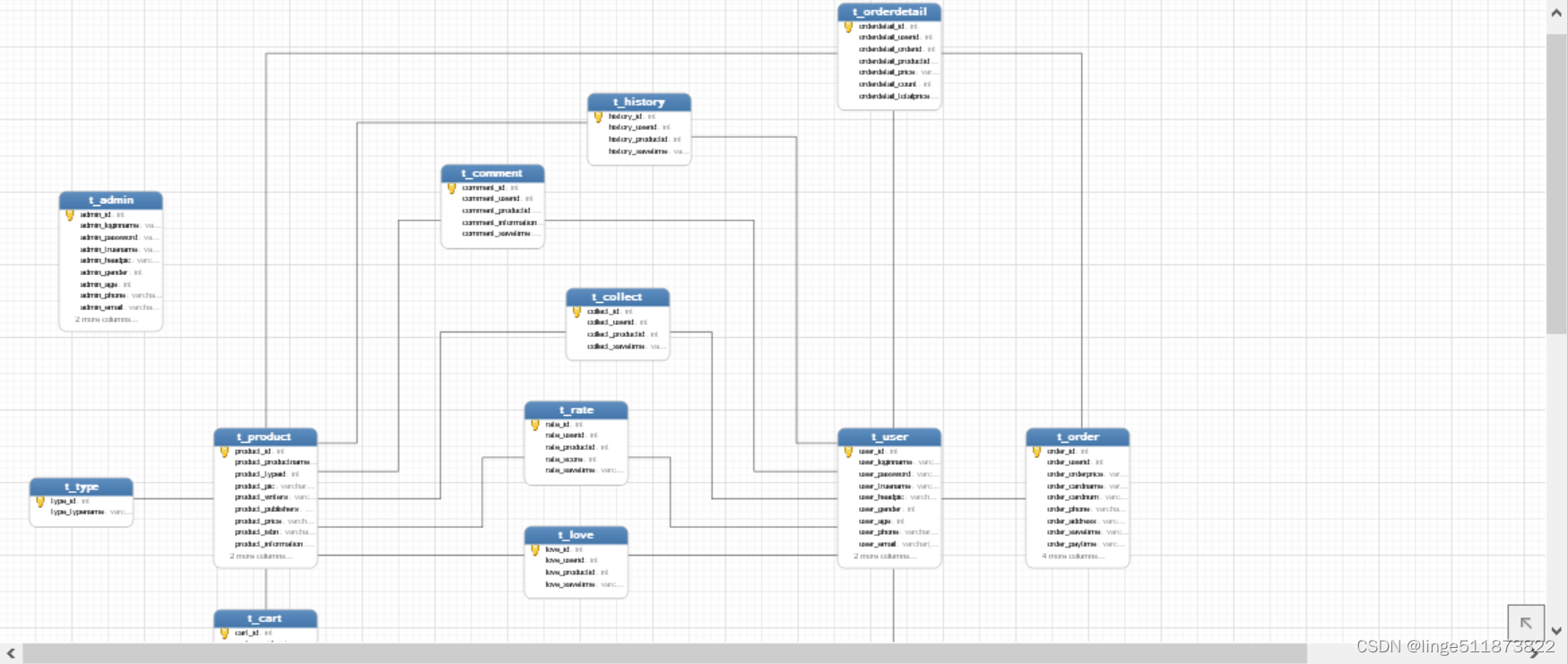Click the user_phone column row
Image resolution: width=1568 pixels, height=664 pixels.
889,532
